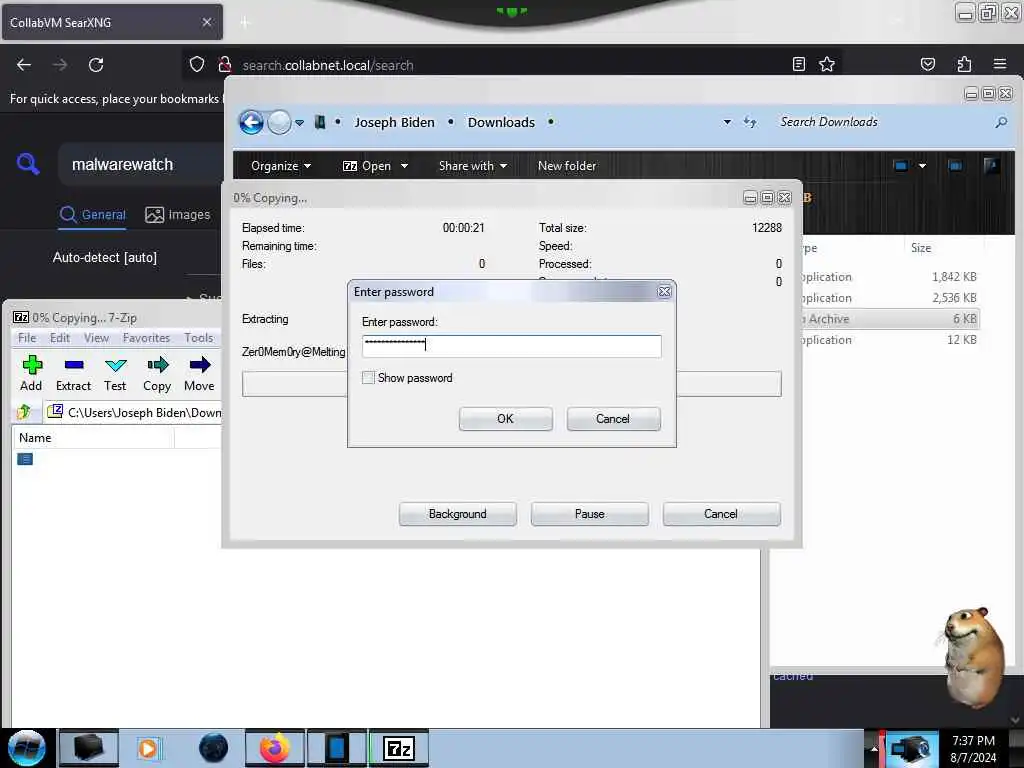Bookmark this page with star icon
The image size is (1024, 768).
827,64
